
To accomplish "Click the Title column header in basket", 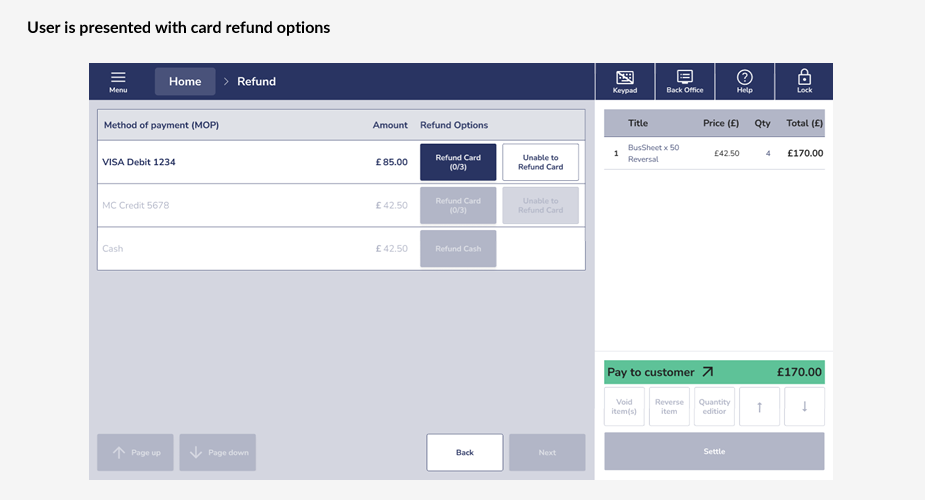I will pyautogui.click(x=638, y=123).
